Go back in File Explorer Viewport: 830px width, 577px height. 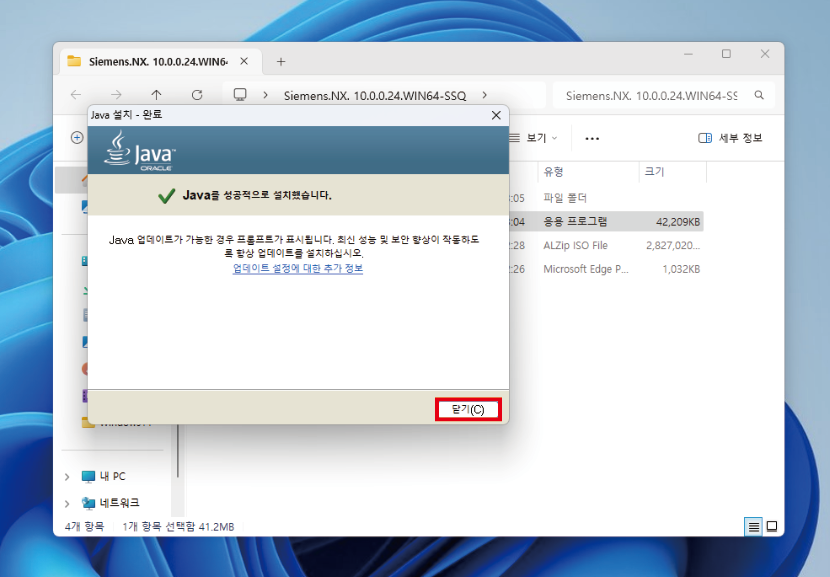pyautogui.click(x=76, y=95)
